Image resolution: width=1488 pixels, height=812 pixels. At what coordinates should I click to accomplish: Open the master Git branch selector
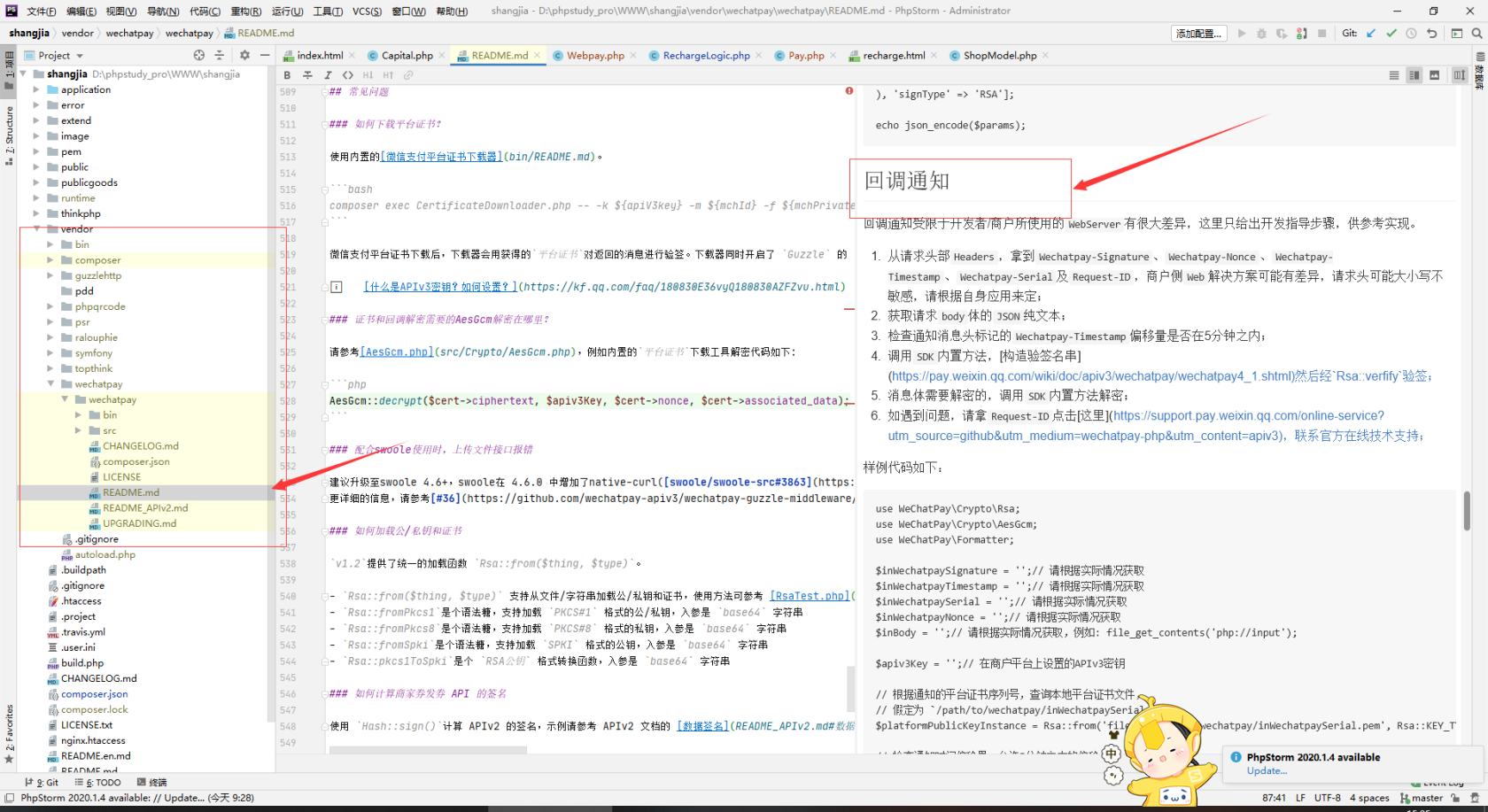1422,797
